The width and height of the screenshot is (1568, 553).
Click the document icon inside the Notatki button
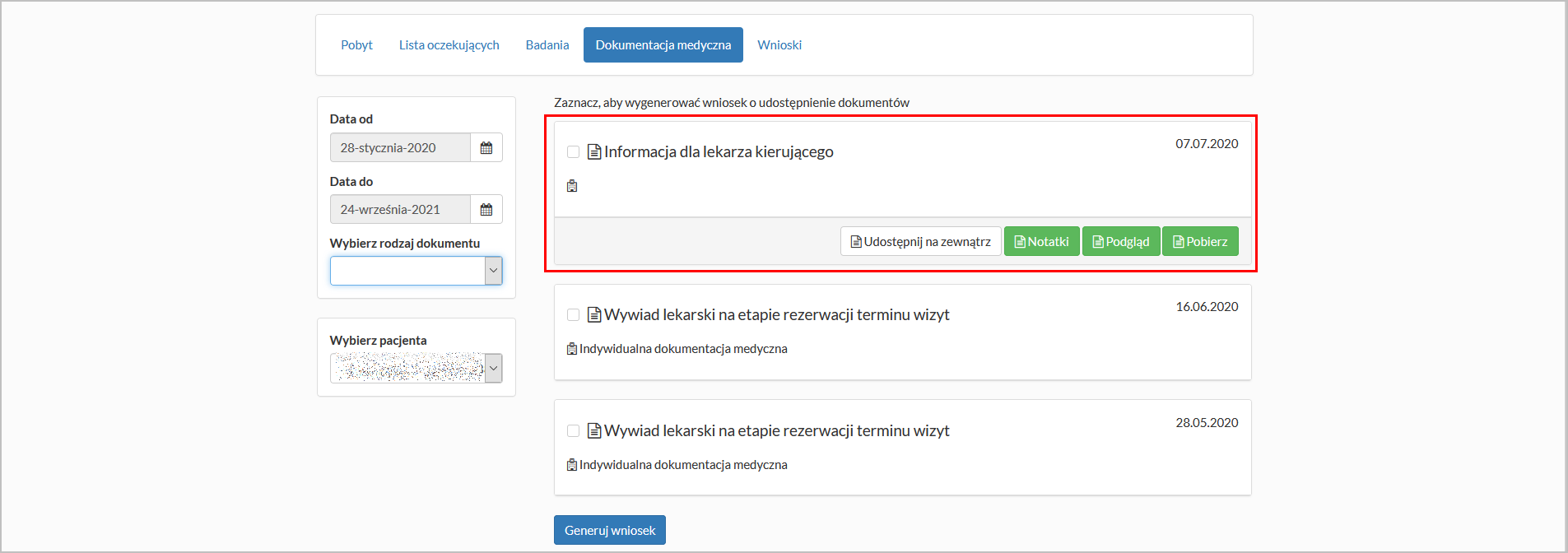pyautogui.click(x=1019, y=240)
